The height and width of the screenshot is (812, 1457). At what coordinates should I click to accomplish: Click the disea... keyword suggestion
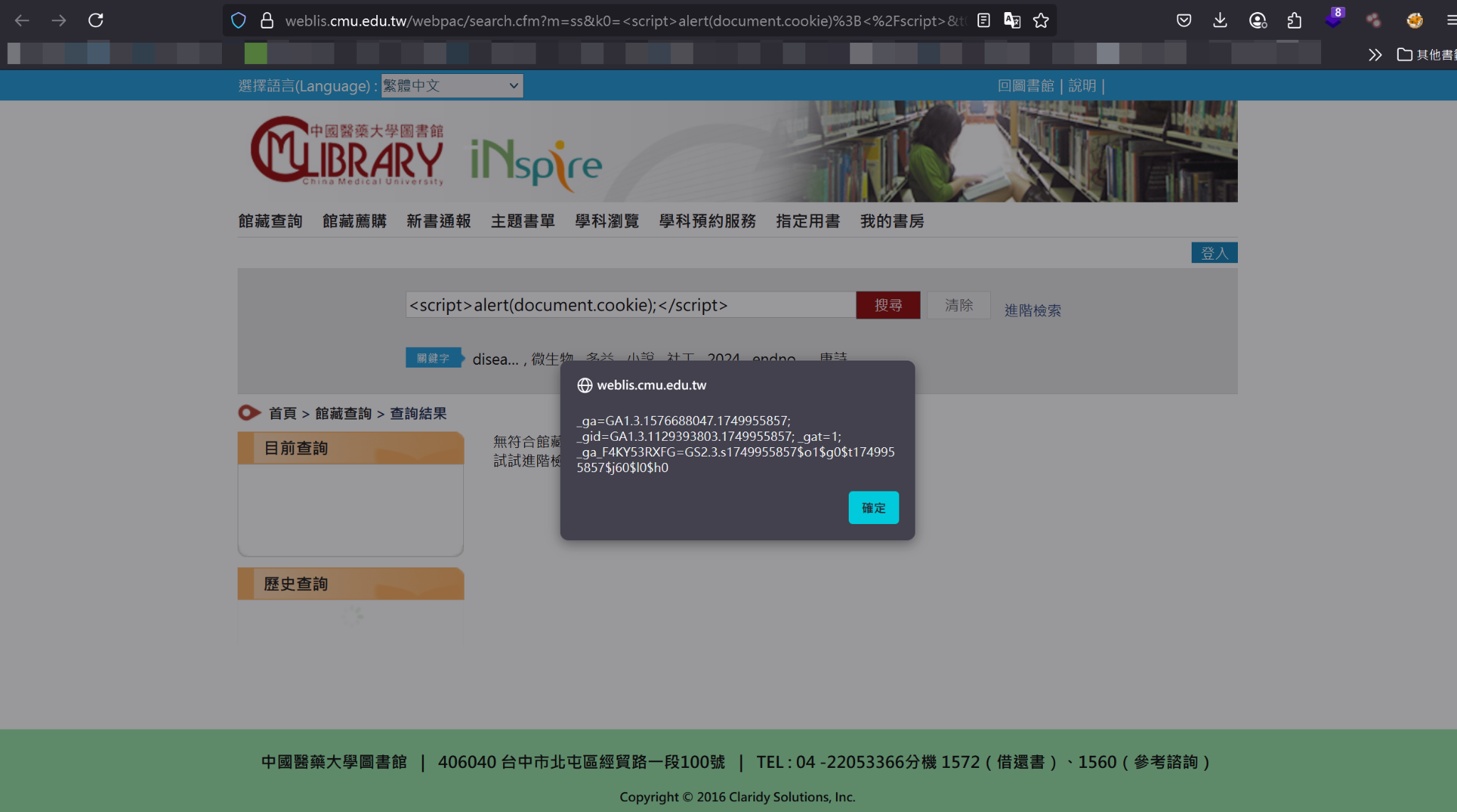495,359
